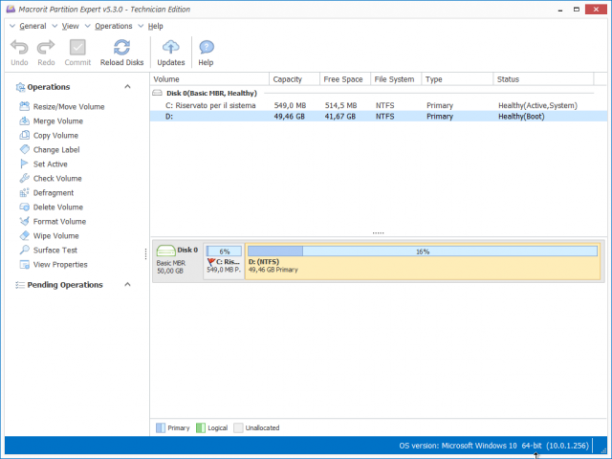Click Basic MBR 50,00 GB disk label
The height and width of the screenshot is (459, 612).
[171, 267]
